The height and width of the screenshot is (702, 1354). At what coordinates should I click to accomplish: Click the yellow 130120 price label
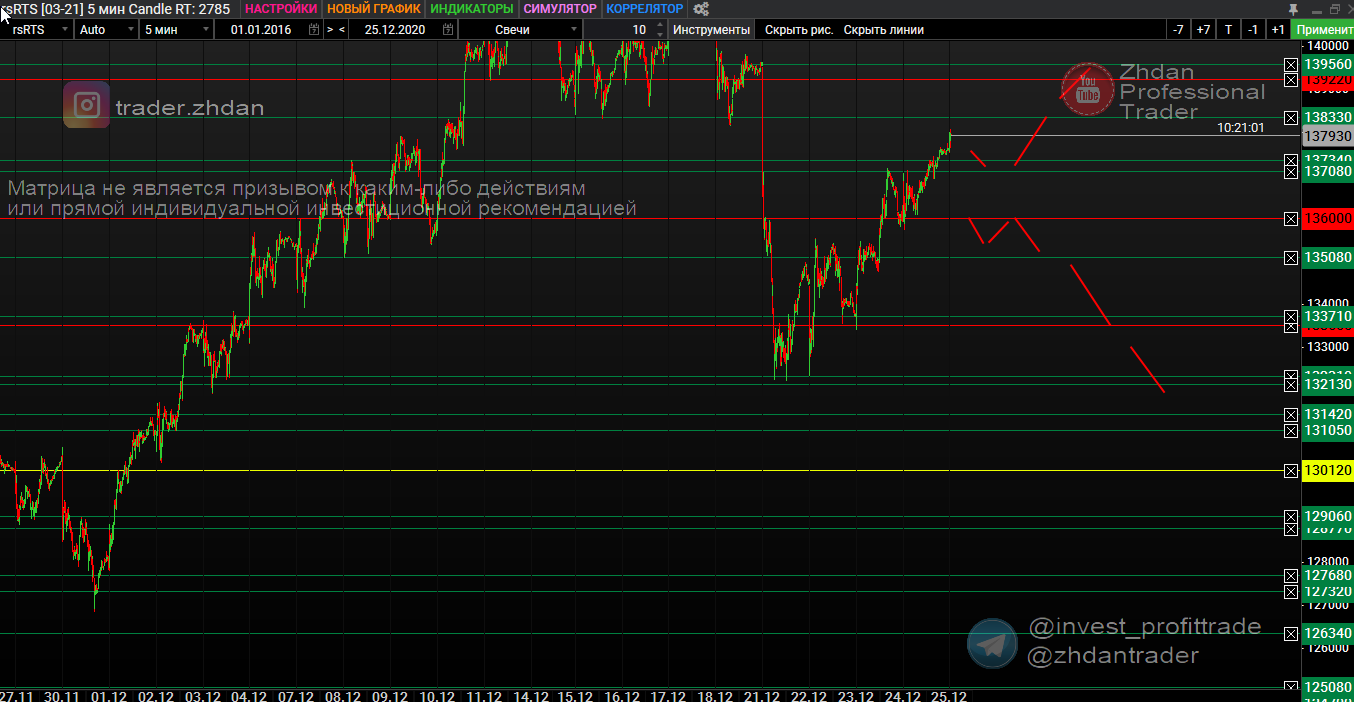click(x=1328, y=470)
